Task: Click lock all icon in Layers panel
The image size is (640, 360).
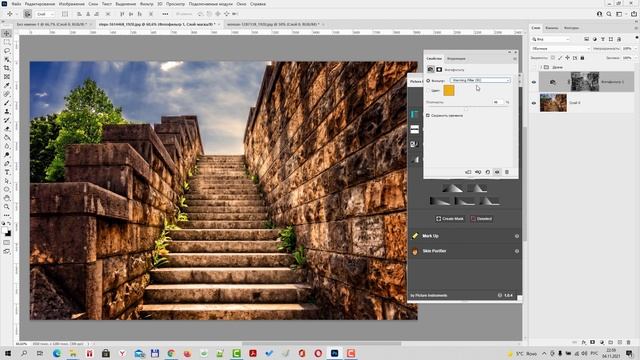Action: pyautogui.click(x=582, y=58)
